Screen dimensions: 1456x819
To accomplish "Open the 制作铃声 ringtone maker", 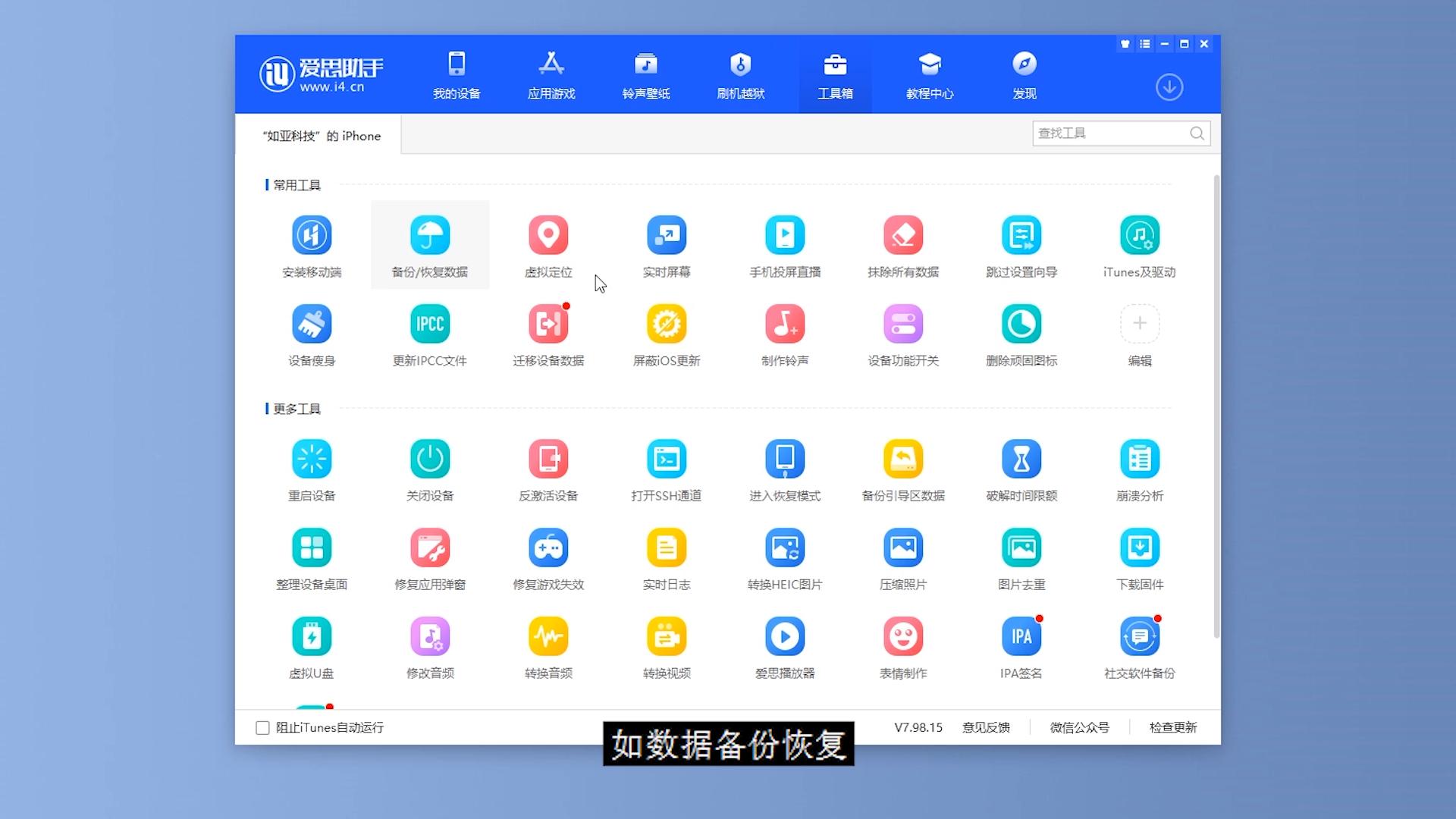I will tap(785, 334).
